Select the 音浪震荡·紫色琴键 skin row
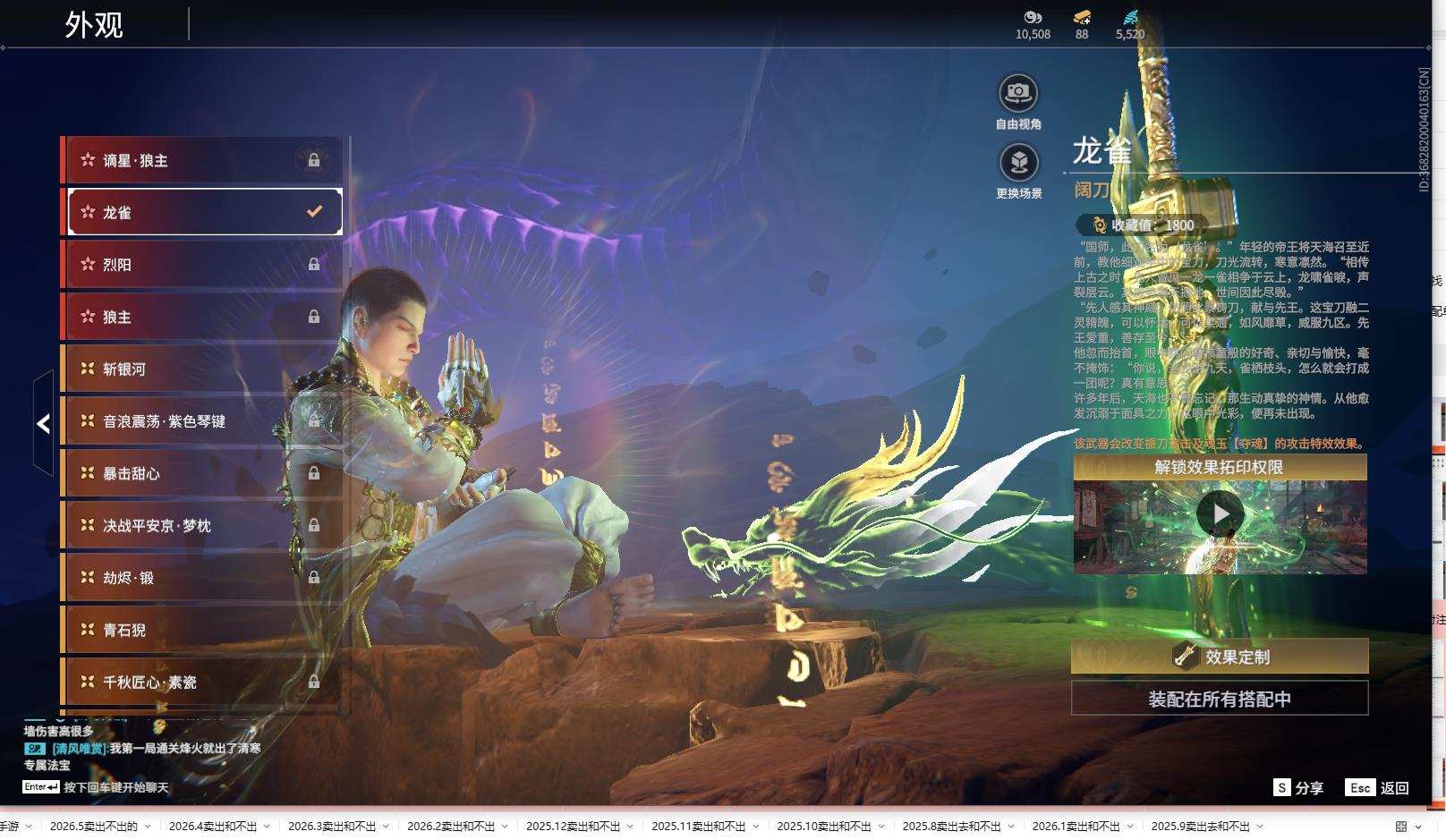The height and width of the screenshot is (840, 1446). [201, 420]
